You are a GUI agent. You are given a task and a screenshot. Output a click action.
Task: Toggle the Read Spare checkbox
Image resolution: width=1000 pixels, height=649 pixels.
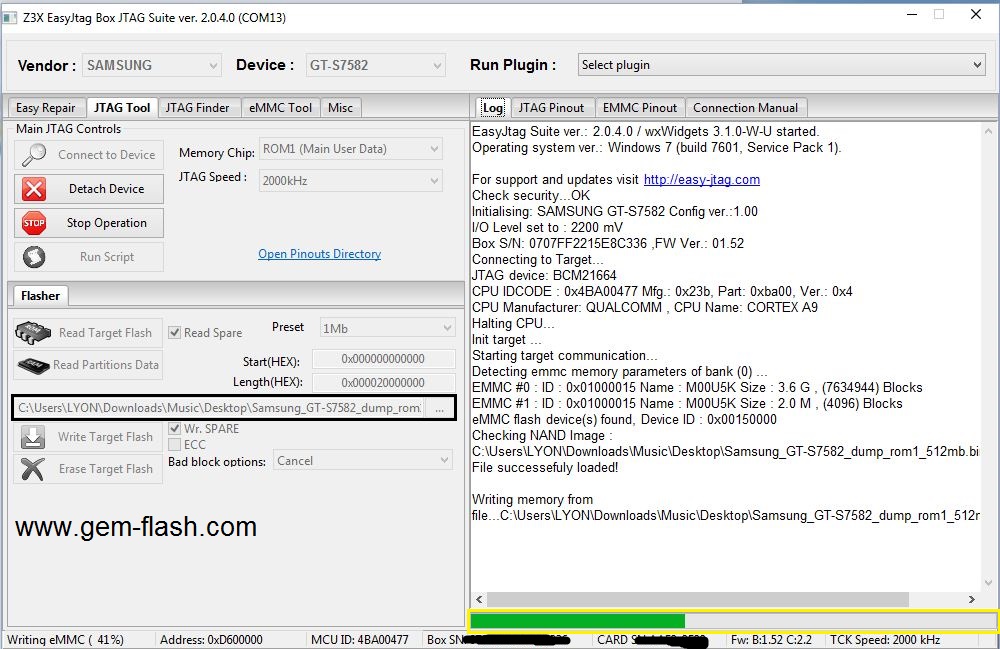pyautogui.click(x=174, y=333)
